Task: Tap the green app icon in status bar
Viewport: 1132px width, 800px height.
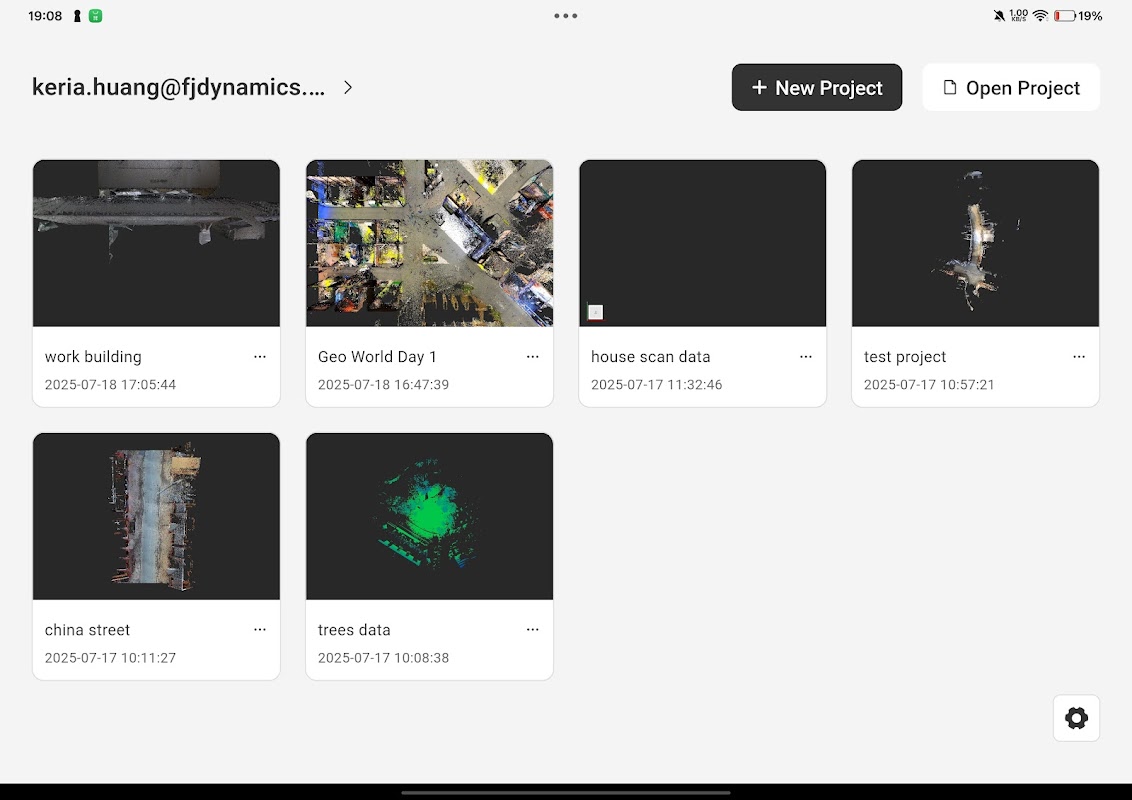Action: click(x=95, y=16)
